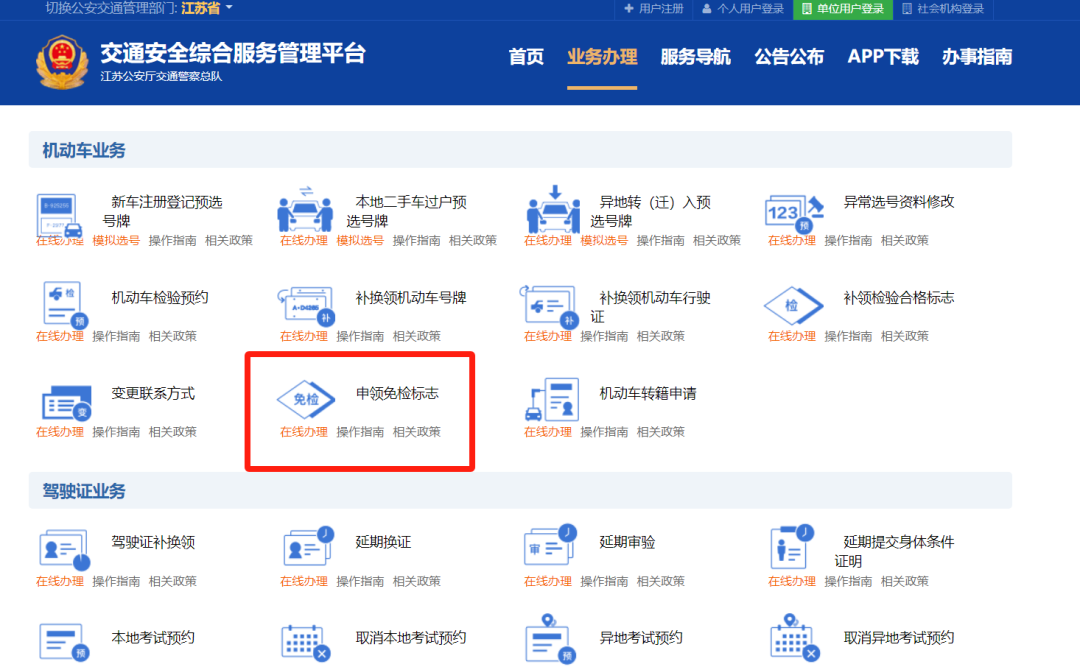Image resolution: width=1080 pixels, height=667 pixels.
Task: Click the 申领免检标志 diamond icon
Action: (306, 400)
